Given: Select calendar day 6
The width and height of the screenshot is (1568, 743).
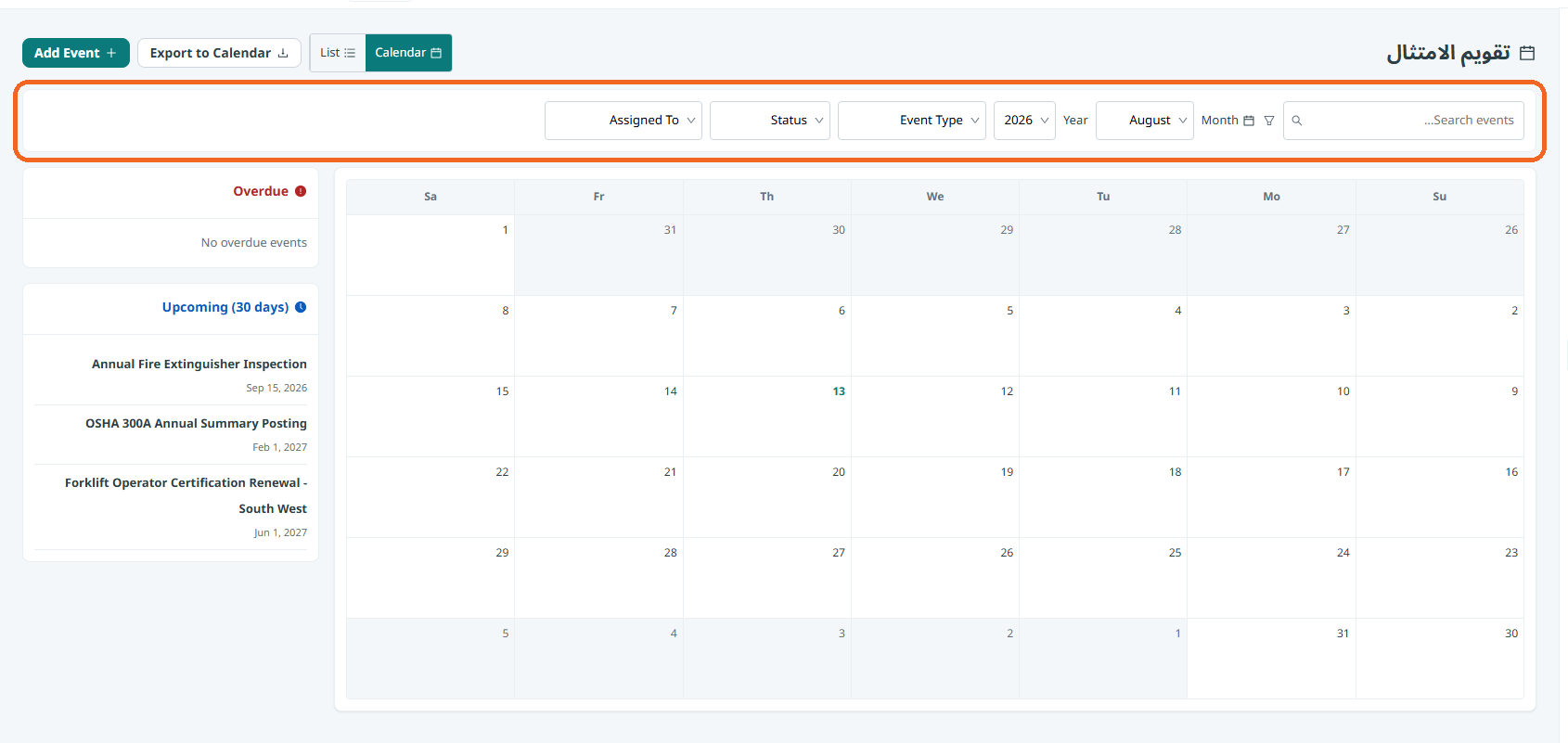Looking at the screenshot, I should pos(767,336).
